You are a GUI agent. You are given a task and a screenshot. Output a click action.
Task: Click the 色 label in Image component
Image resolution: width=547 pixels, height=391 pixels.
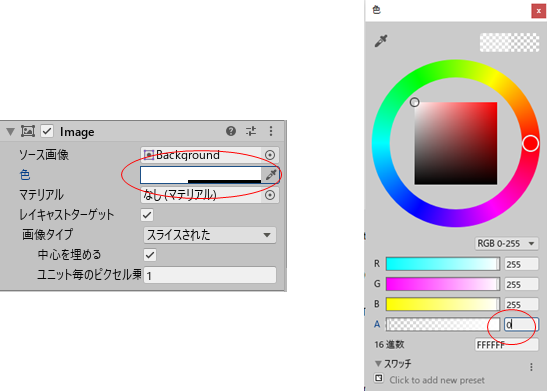[25, 175]
